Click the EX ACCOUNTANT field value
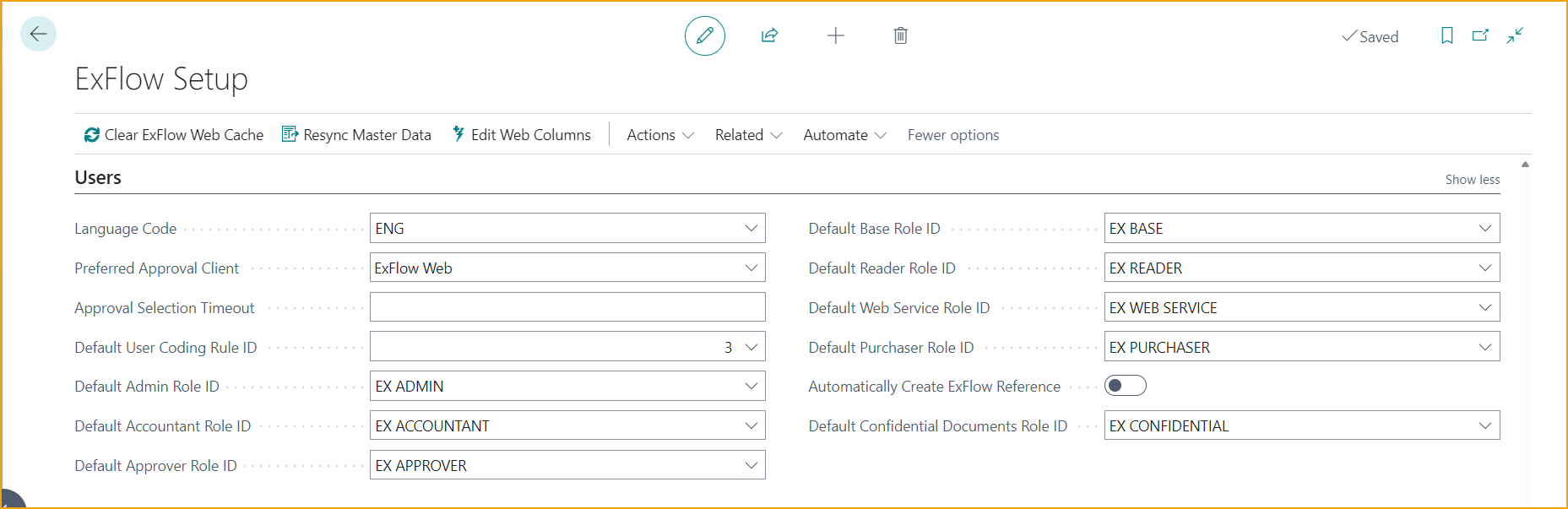 432,426
